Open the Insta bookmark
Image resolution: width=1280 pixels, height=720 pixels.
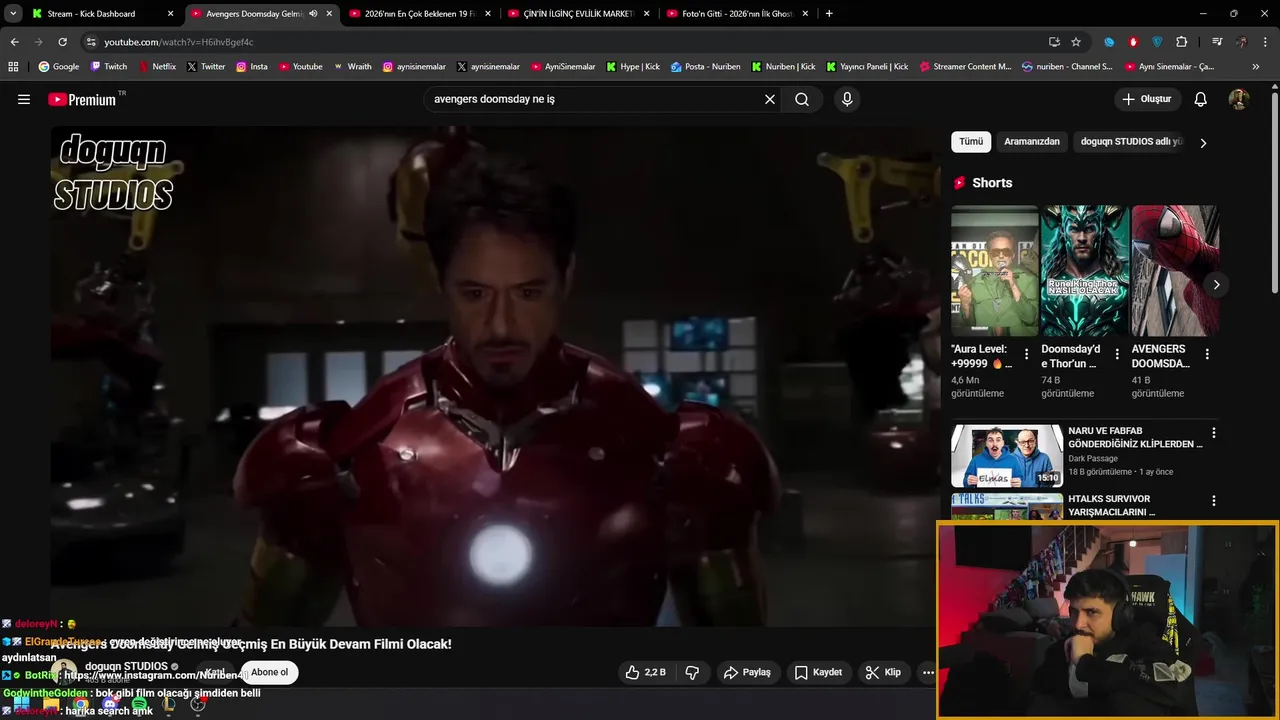point(252,67)
